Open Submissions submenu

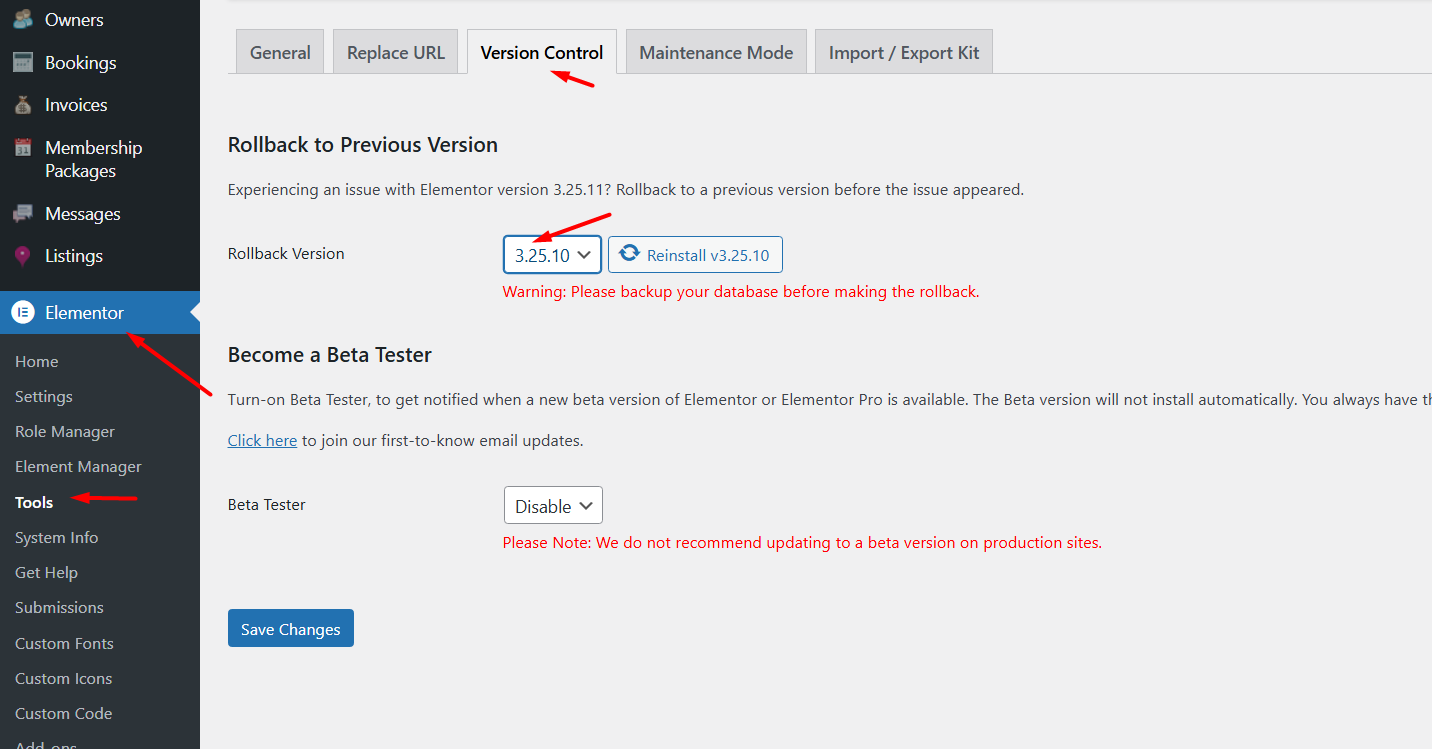pyautogui.click(x=59, y=607)
